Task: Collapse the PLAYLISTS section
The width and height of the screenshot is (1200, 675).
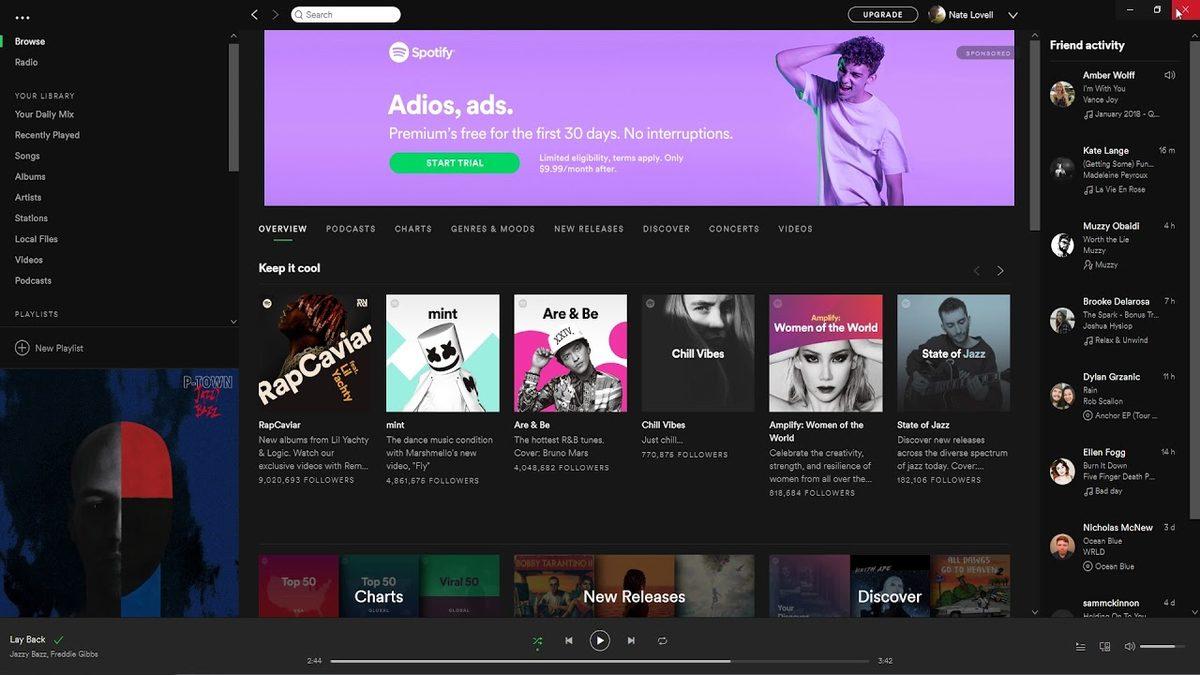Action: point(233,321)
